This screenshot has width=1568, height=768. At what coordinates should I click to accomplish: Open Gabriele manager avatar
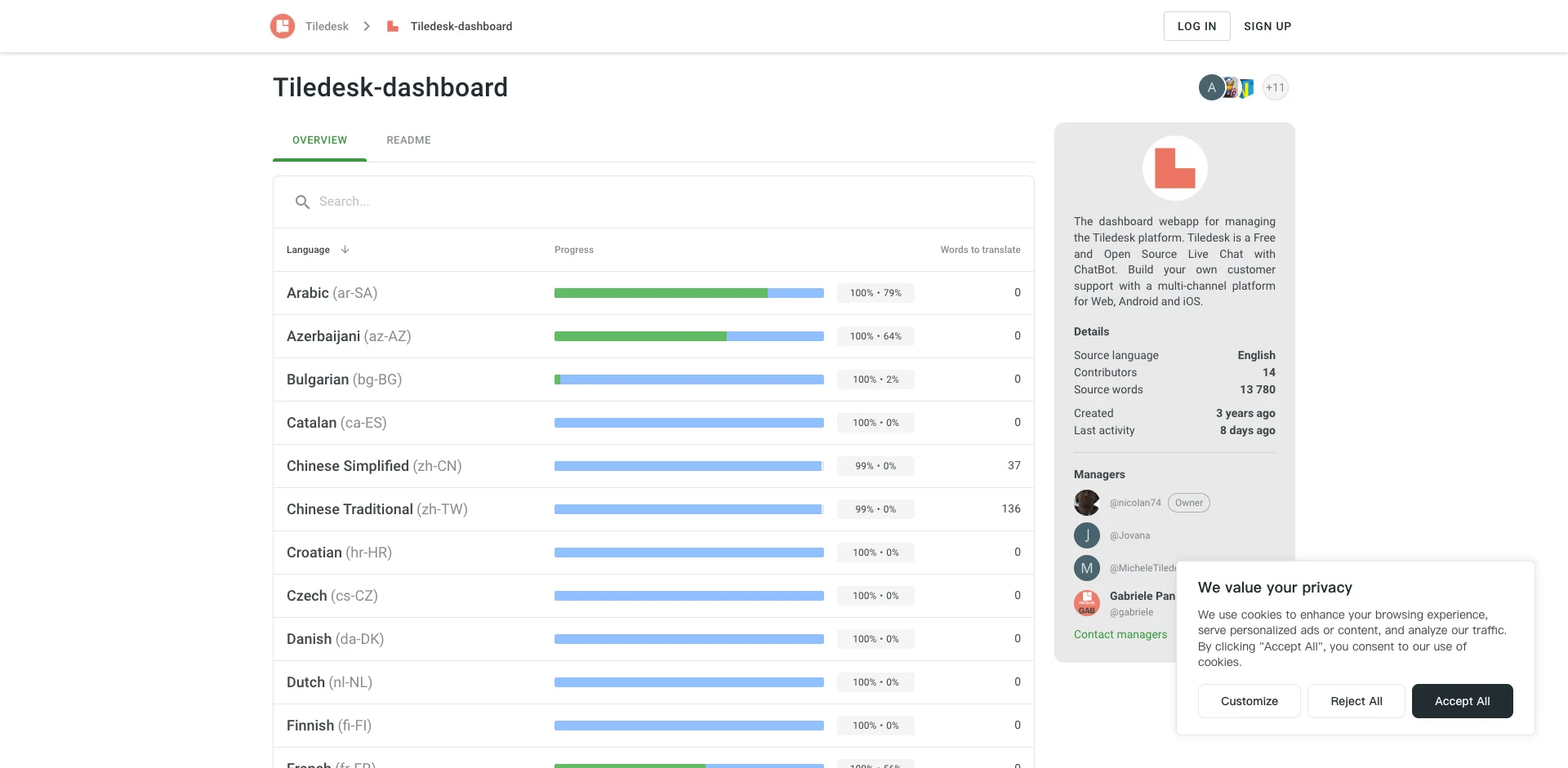[1087, 603]
